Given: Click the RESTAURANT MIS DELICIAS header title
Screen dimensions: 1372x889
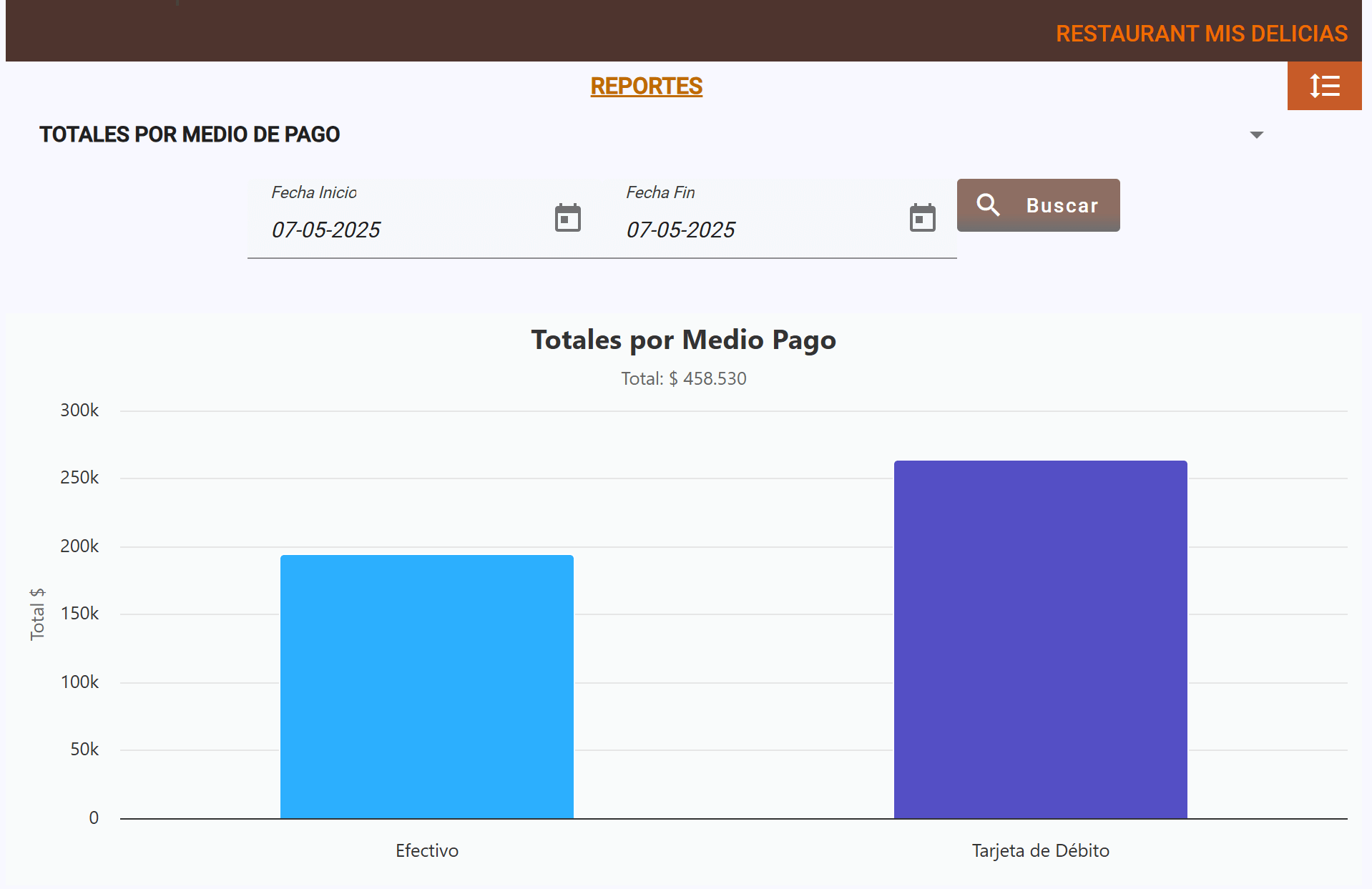Looking at the screenshot, I should coord(1201,34).
